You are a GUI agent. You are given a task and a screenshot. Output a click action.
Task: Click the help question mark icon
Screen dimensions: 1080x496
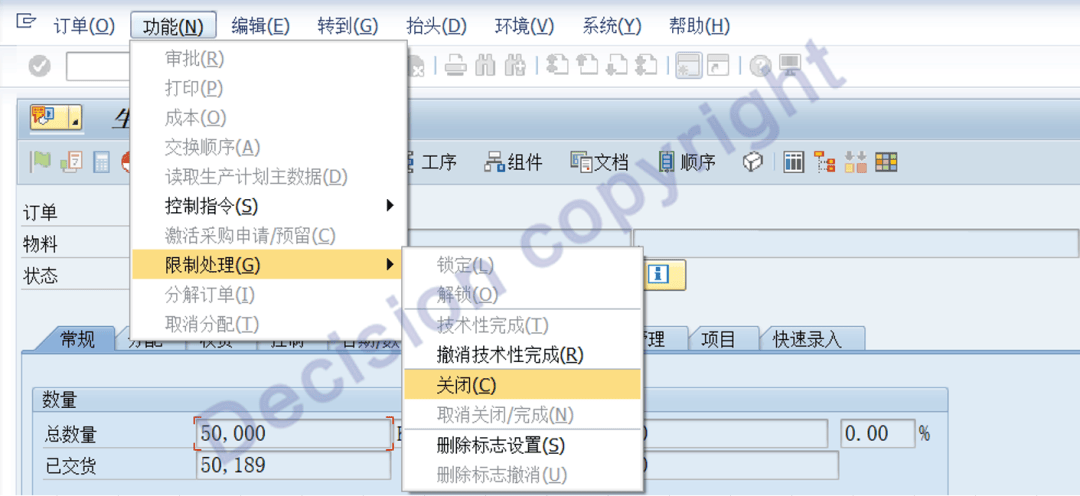point(760,66)
